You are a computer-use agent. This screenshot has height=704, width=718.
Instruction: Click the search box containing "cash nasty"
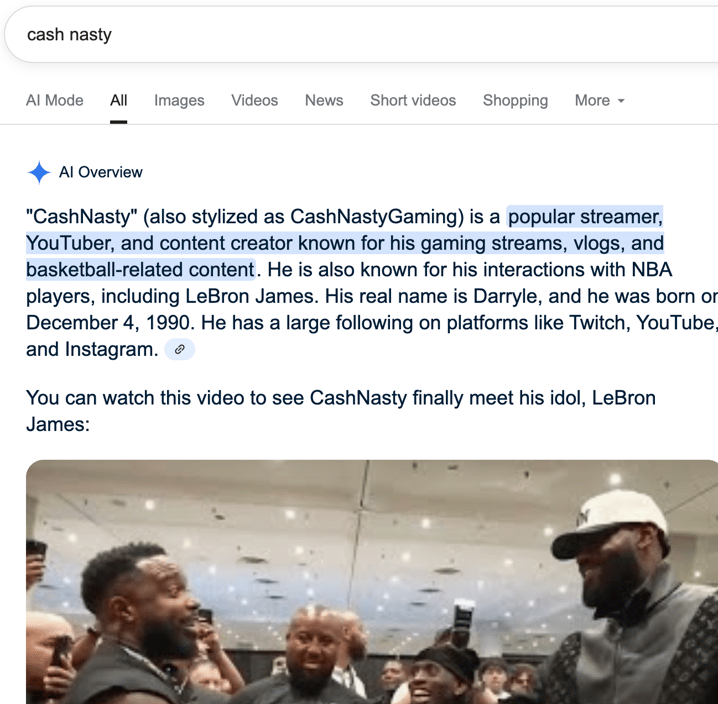point(362,34)
